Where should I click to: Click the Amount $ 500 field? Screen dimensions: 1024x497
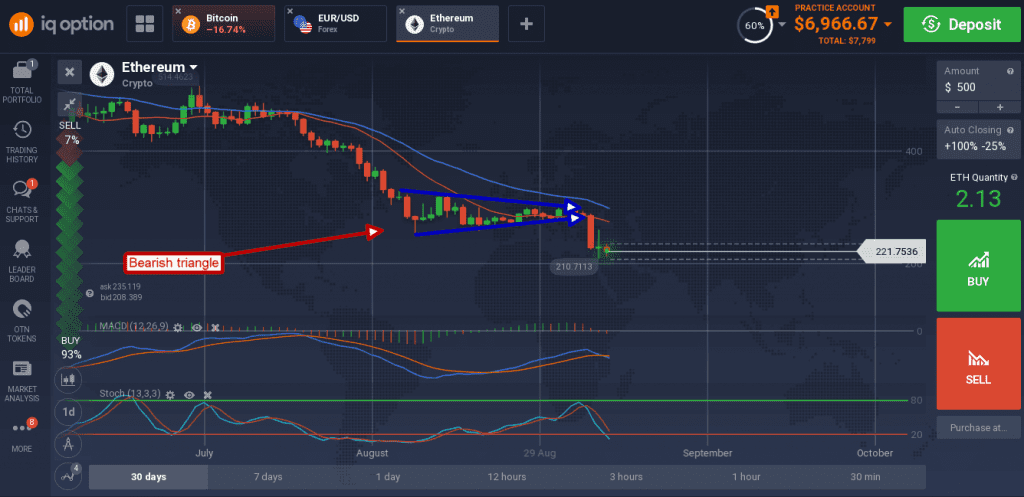pyautogui.click(x=978, y=80)
